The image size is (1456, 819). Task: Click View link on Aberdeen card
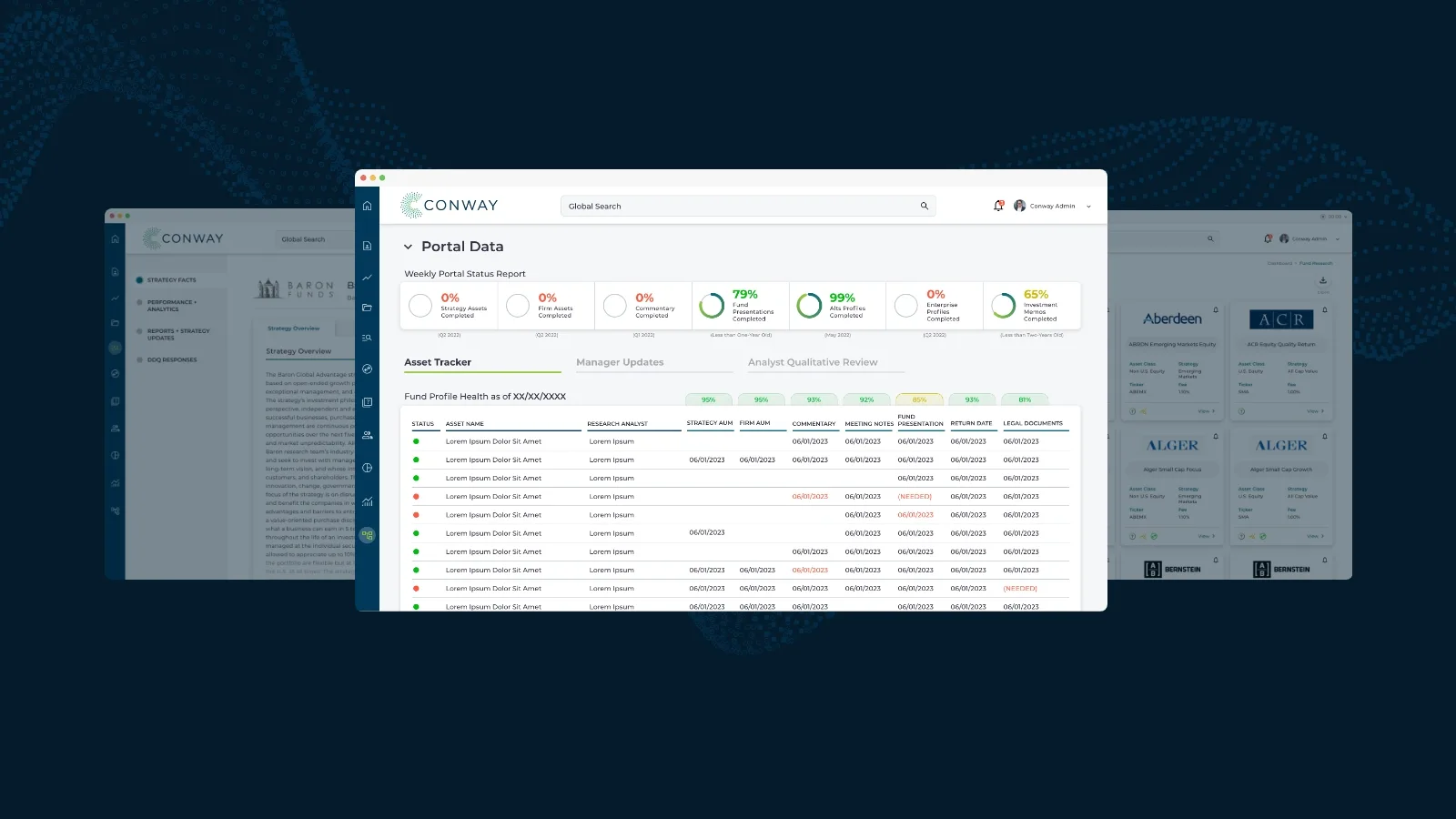pyautogui.click(x=1206, y=411)
